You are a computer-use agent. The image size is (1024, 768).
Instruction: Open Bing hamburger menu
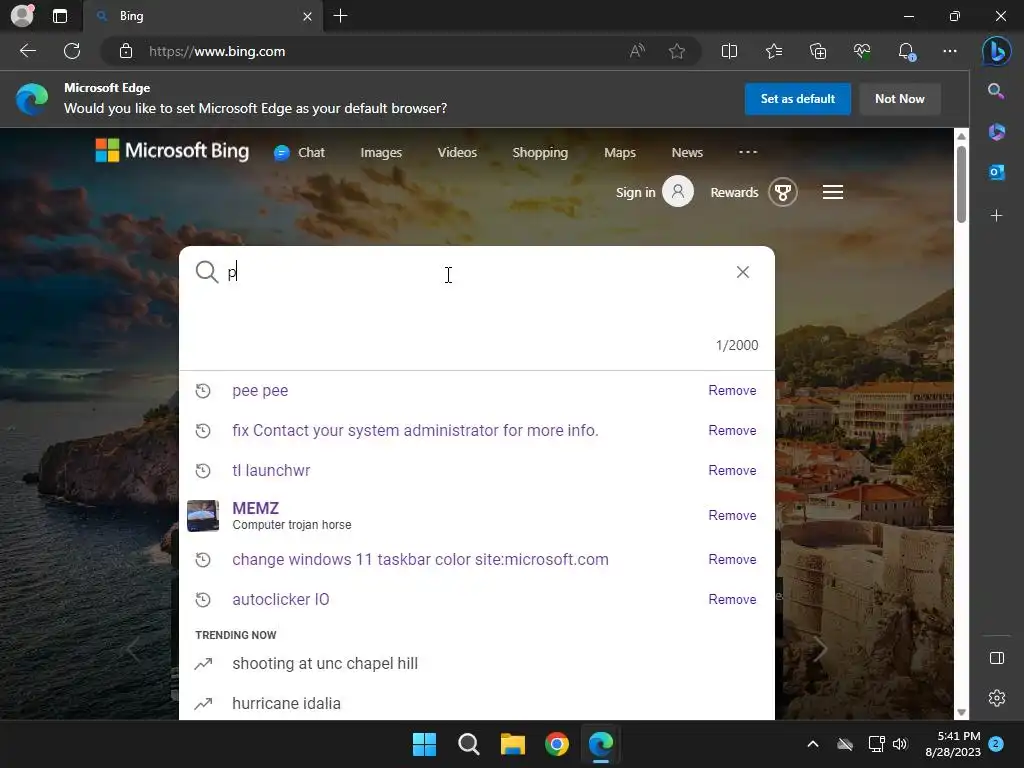(x=833, y=193)
